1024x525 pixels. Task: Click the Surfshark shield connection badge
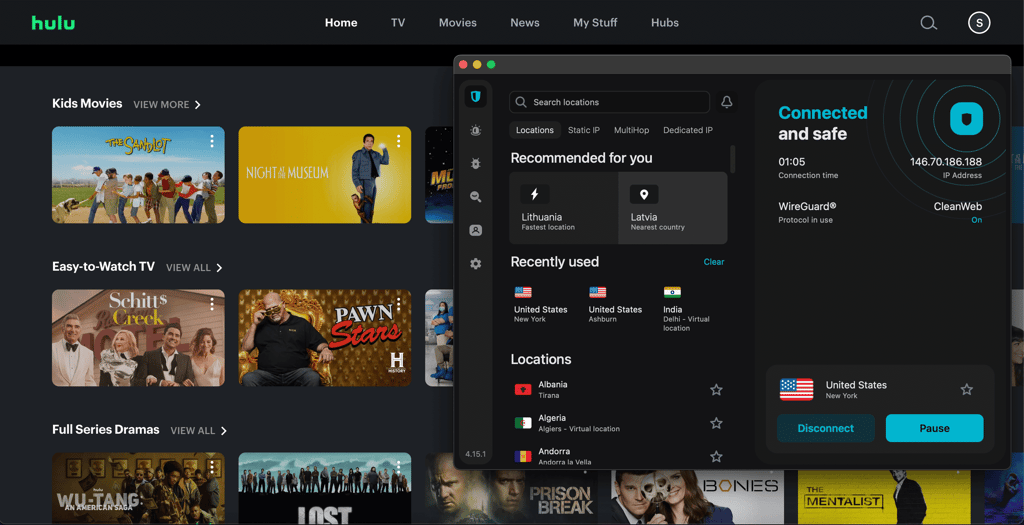point(967,119)
